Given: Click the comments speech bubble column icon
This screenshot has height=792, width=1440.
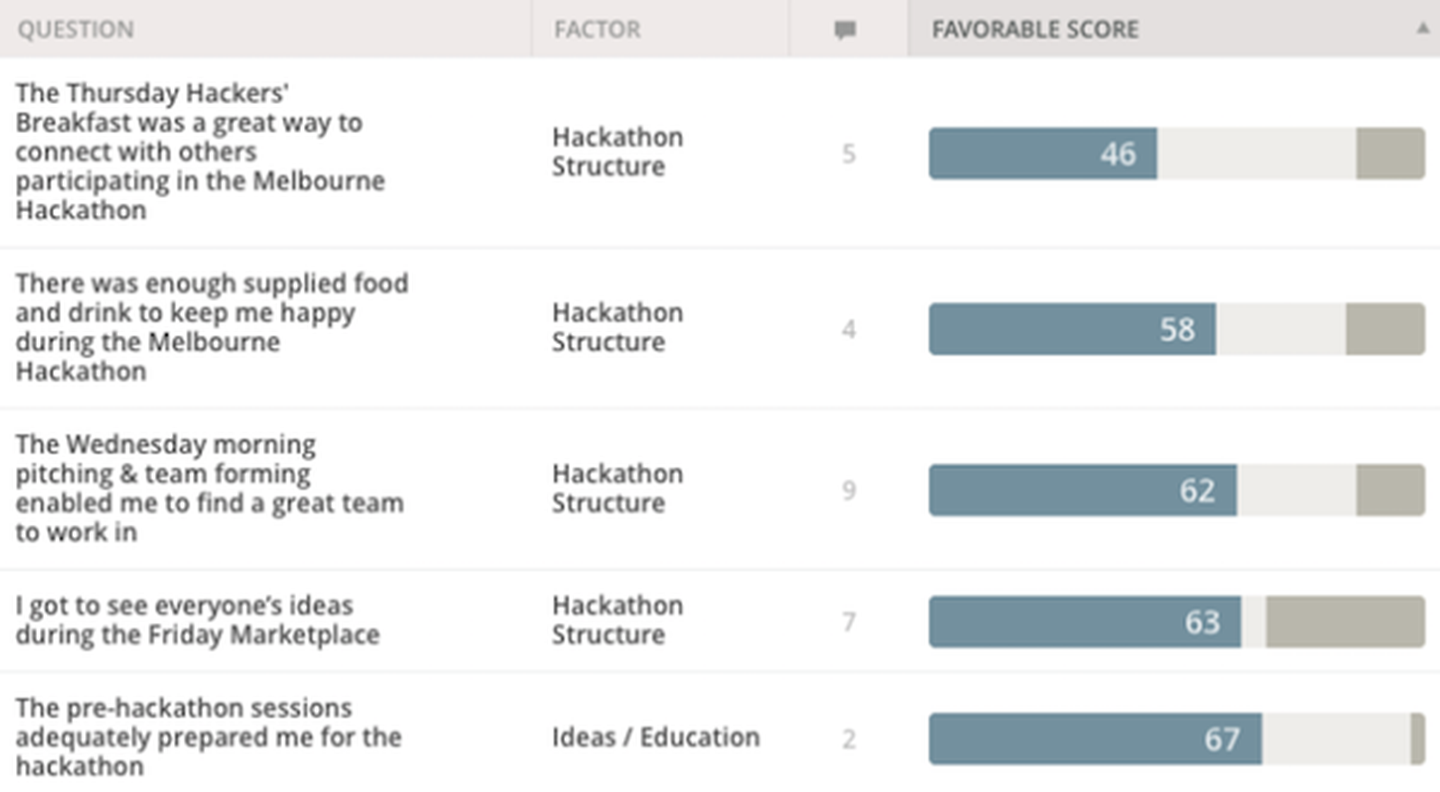Looking at the screenshot, I should click(846, 31).
